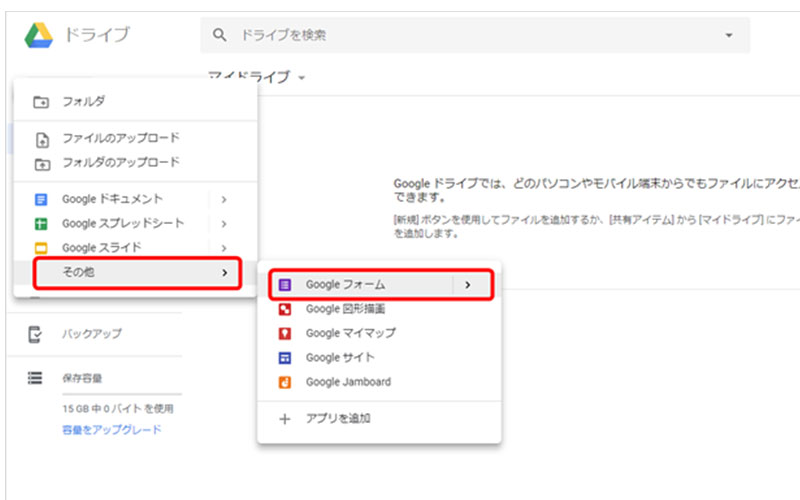Expand Google ドキュメント submenu arrow
Screen dimensions: 800x500
[x=223, y=199]
